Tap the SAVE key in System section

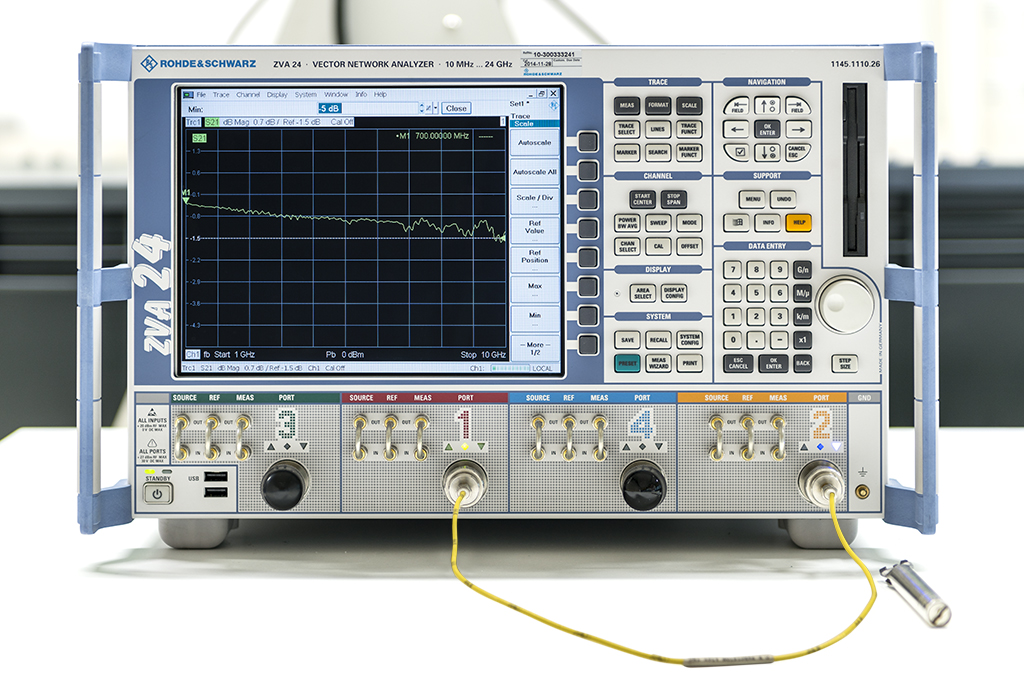tap(627, 340)
